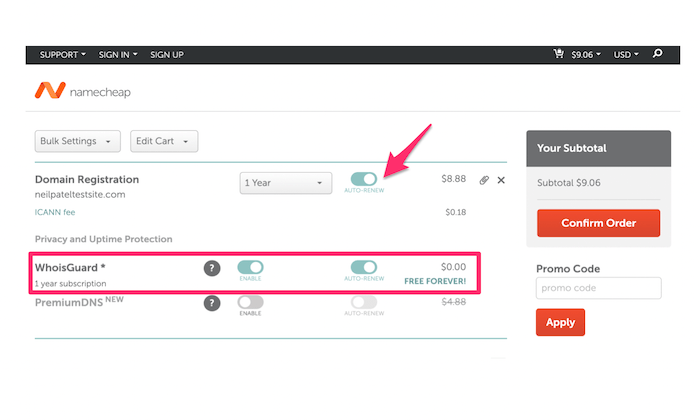Click the Subtotal $9.06 text
Viewport: 700px width, 420px height.
569,183
